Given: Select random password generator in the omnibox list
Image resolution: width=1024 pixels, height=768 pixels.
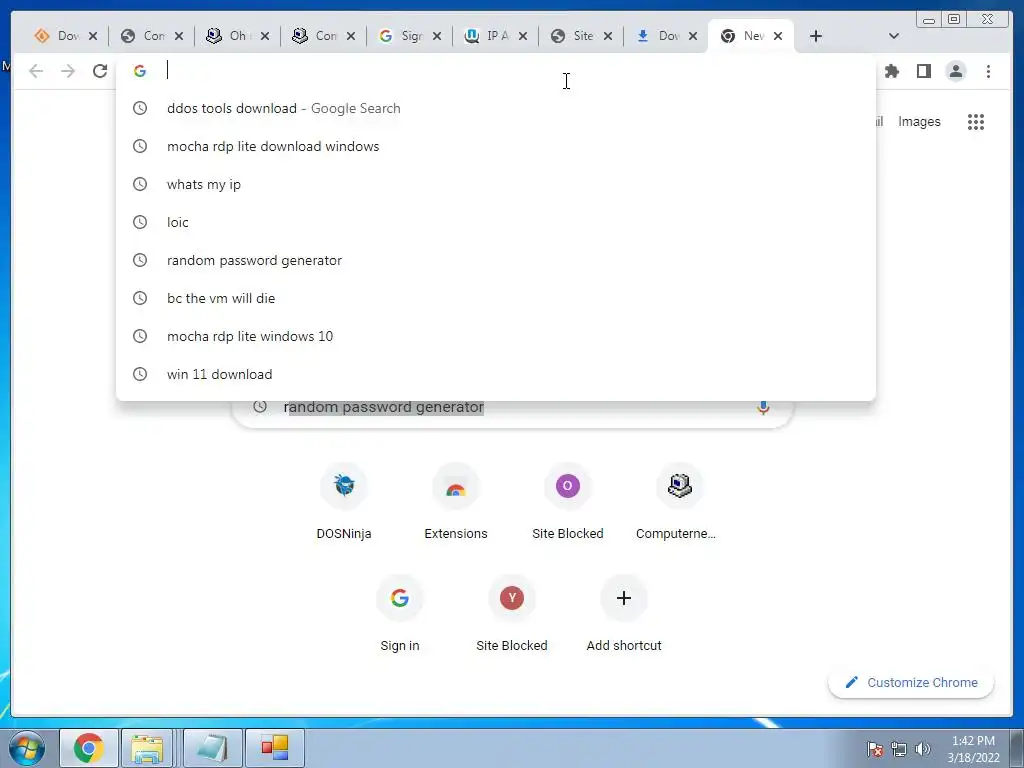Looking at the screenshot, I should (x=496, y=260).
